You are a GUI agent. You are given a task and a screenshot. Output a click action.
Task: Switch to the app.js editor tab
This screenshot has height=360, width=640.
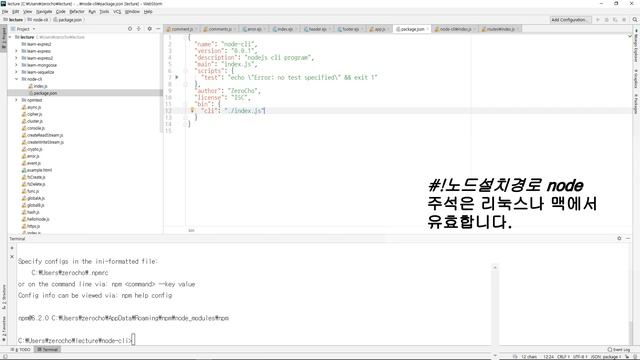point(379,29)
